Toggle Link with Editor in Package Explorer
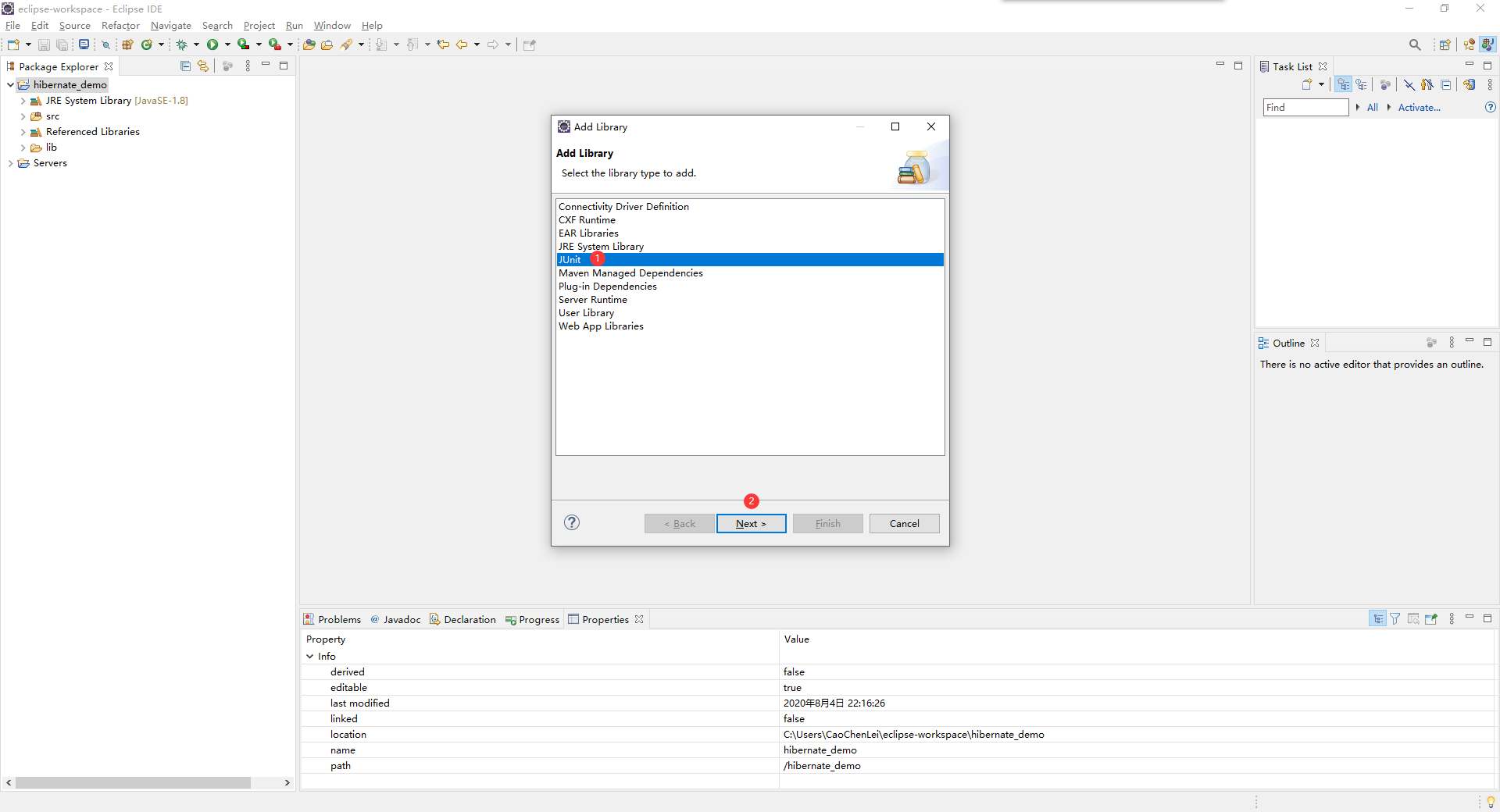Screen dimensions: 1500x812 tap(202, 66)
